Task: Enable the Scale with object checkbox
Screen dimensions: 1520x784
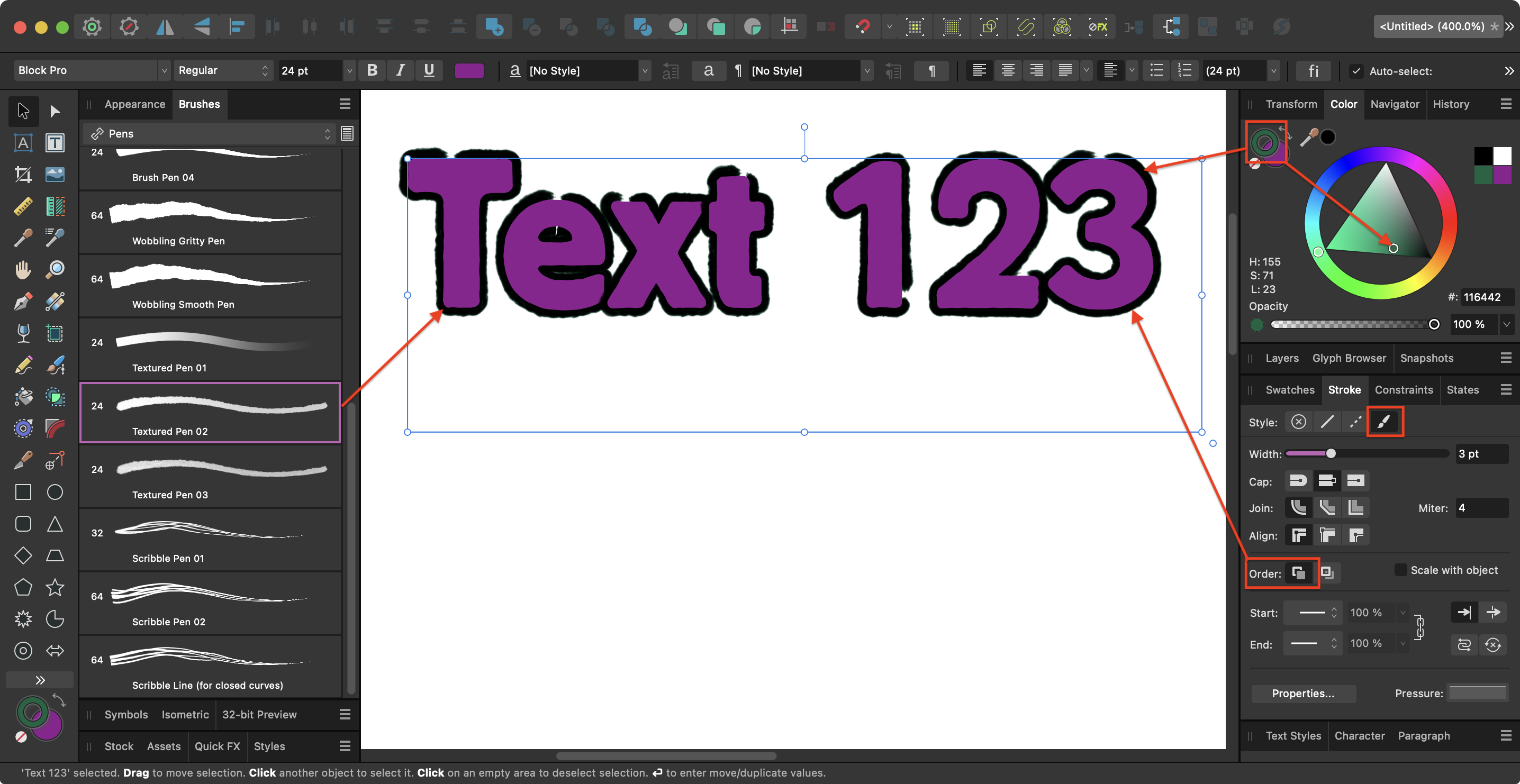Action: click(1401, 570)
